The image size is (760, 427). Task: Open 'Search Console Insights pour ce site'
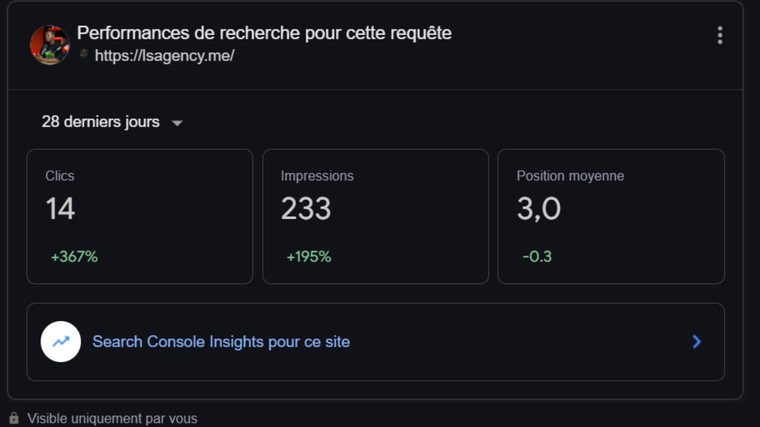[x=221, y=342]
